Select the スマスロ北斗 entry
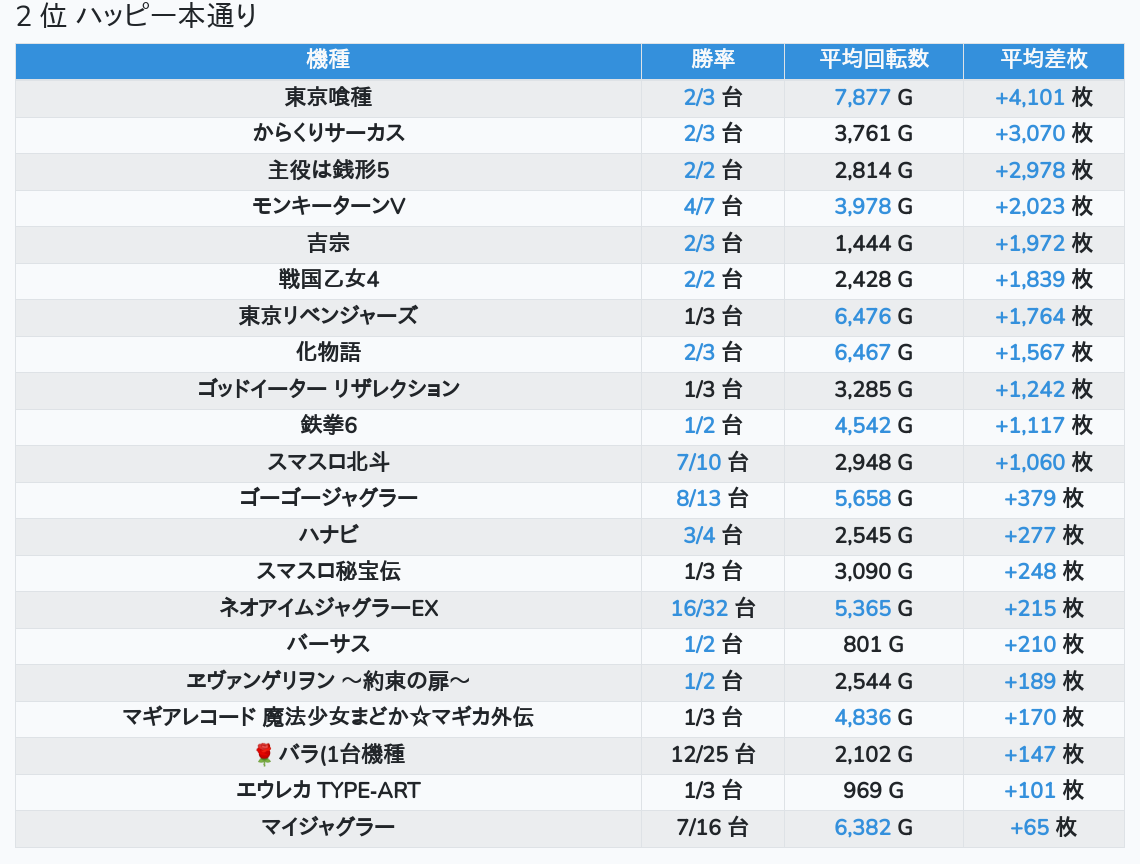The width and height of the screenshot is (1140, 864). [x=328, y=462]
